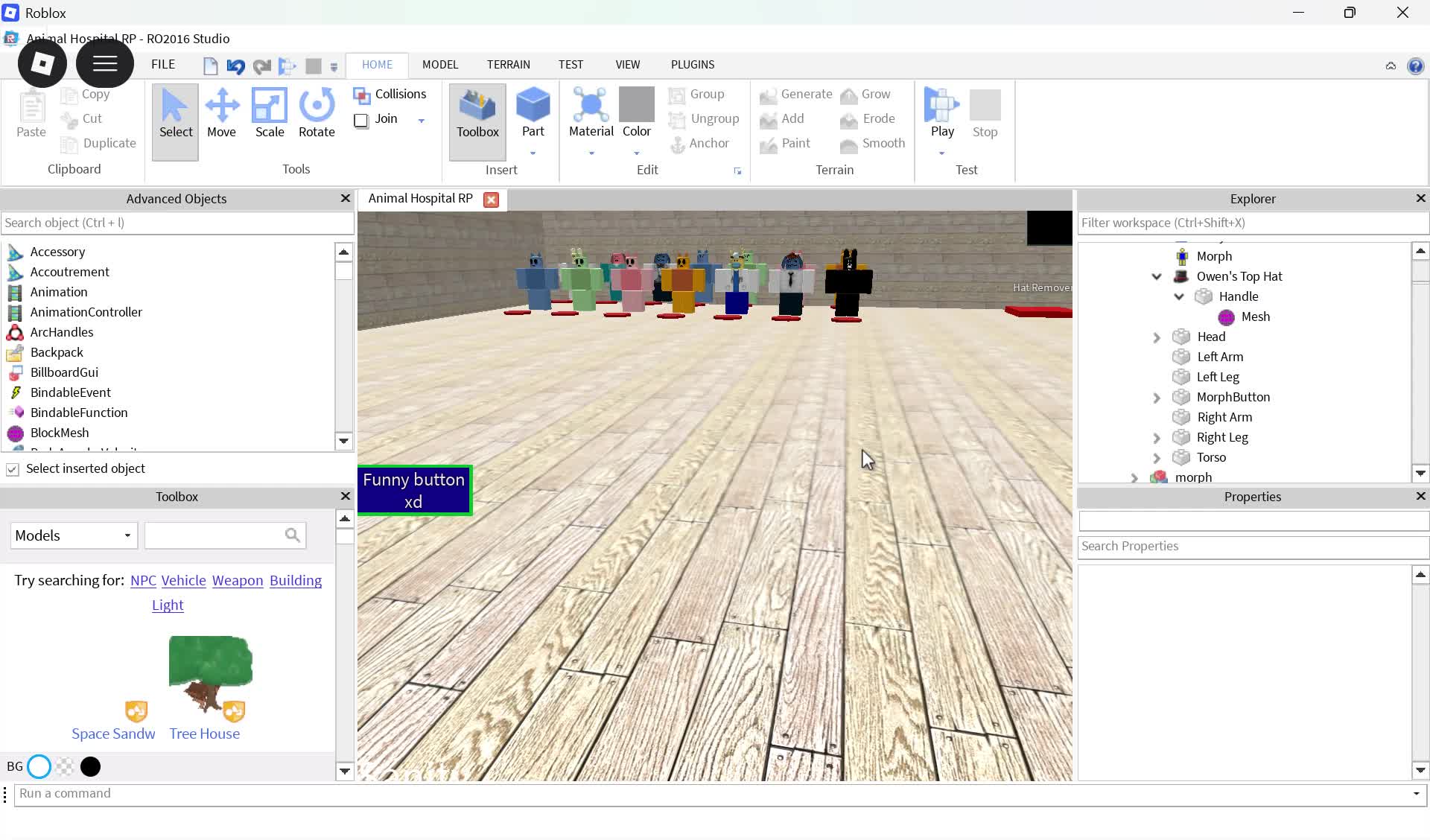This screenshot has height=840, width=1430.
Task: Click the new file page icon
Action: tap(211, 66)
